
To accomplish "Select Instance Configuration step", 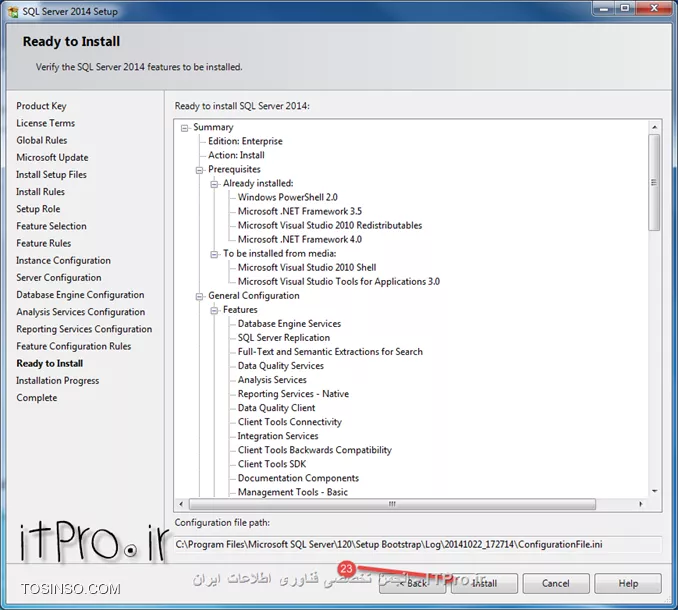I will click(64, 260).
